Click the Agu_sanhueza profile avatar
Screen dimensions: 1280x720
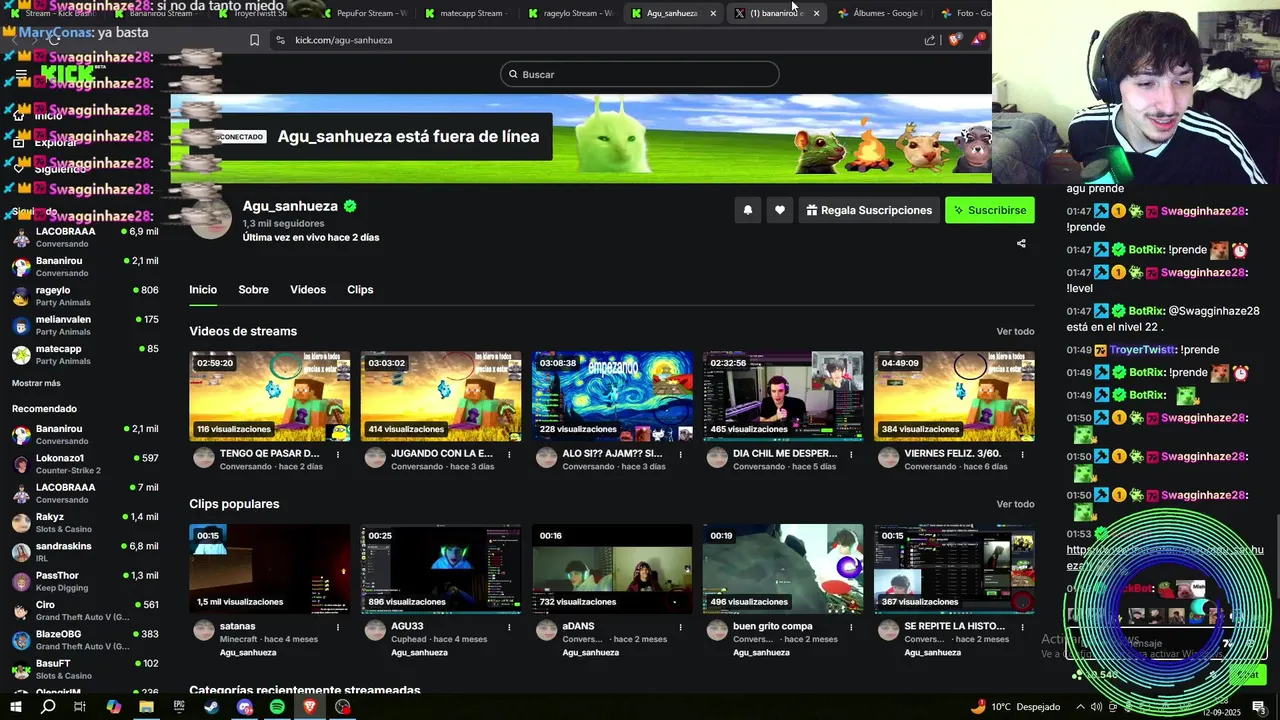[x=211, y=218]
